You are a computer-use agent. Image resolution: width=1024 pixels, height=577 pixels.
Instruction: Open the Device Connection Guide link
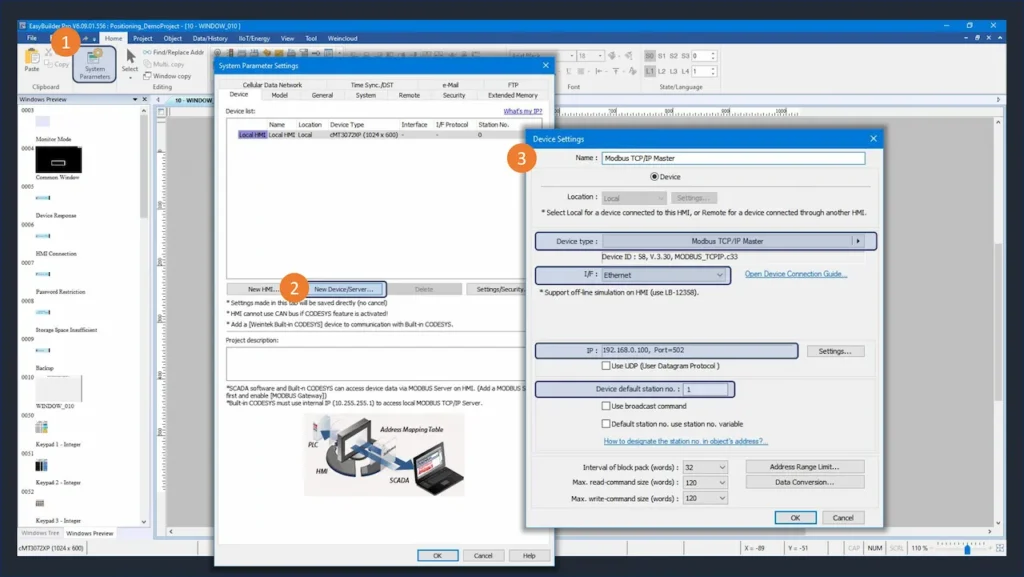point(795,274)
